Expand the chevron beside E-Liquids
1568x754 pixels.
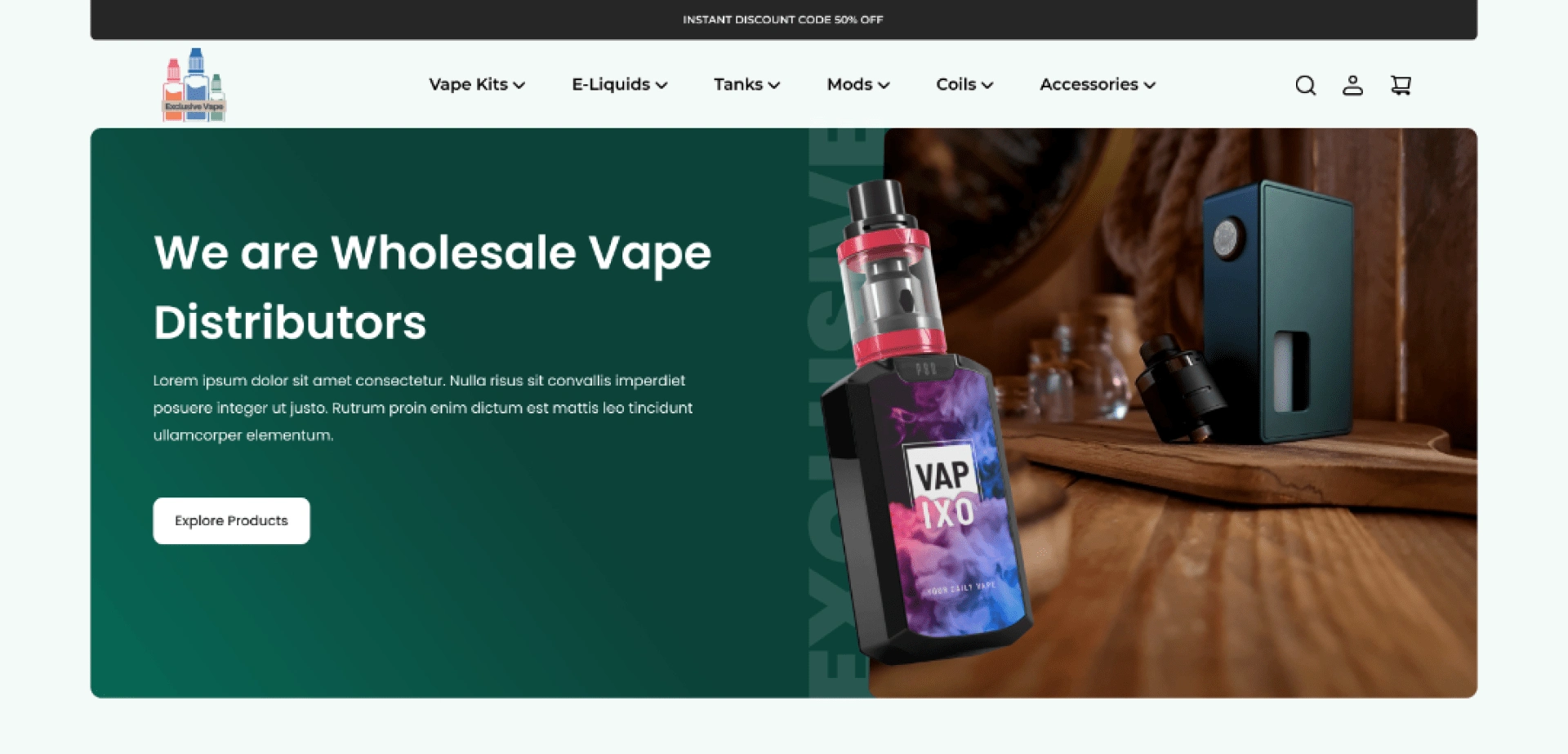tap(661, 85)
